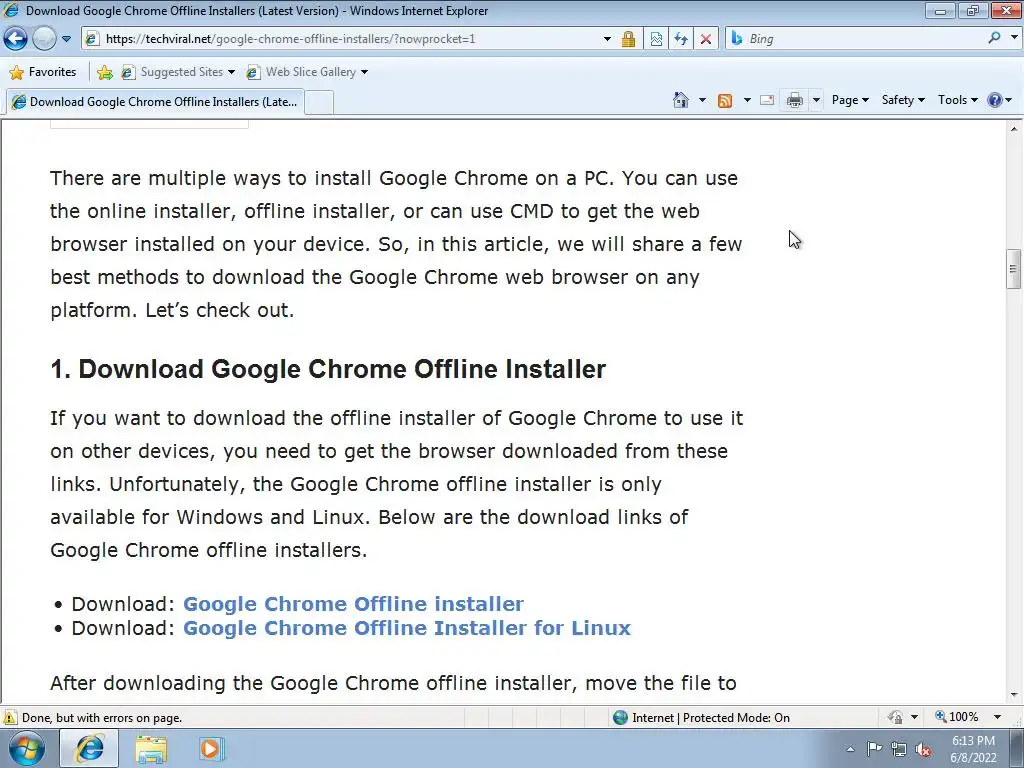Click the Read Mail icon

click(767, 100)
